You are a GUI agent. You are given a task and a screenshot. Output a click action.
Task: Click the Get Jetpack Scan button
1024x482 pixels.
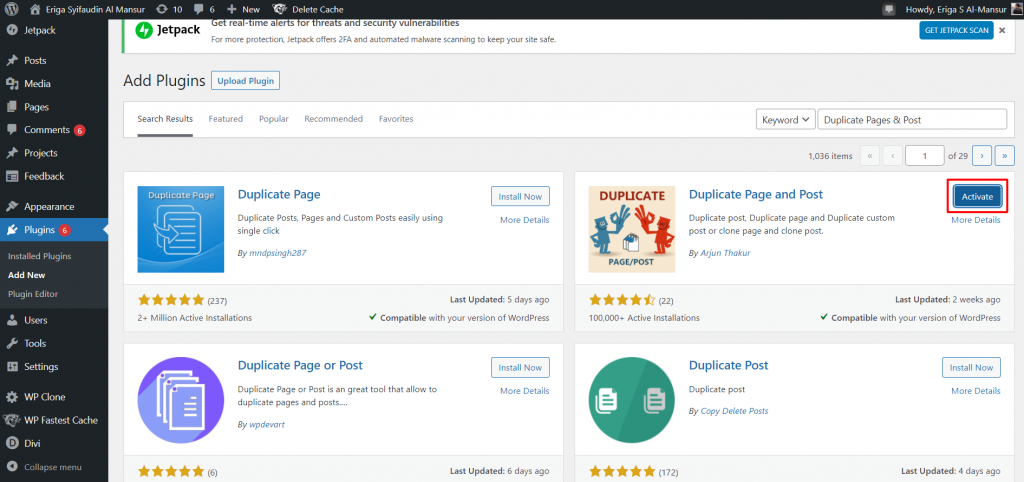pos(956,30)
